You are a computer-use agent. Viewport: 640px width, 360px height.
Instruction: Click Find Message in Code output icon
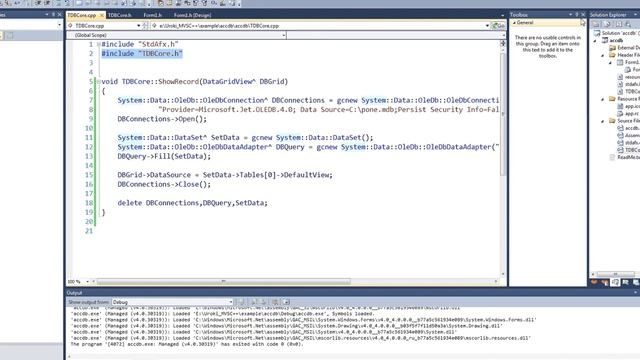[242, 302]
